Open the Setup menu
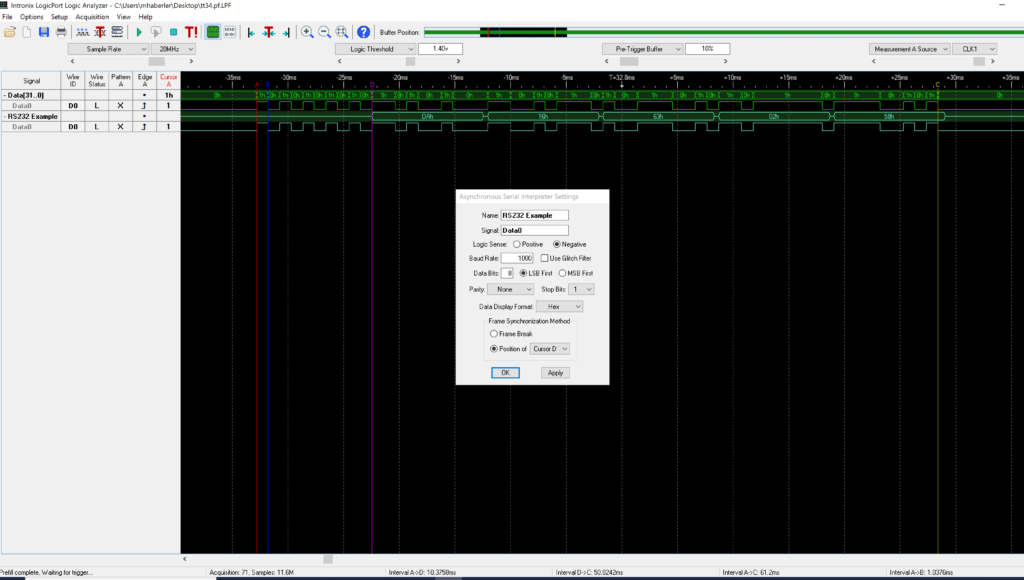This screenshot has width=1024, height=580. pyautogui.click(x=58, y=16)
